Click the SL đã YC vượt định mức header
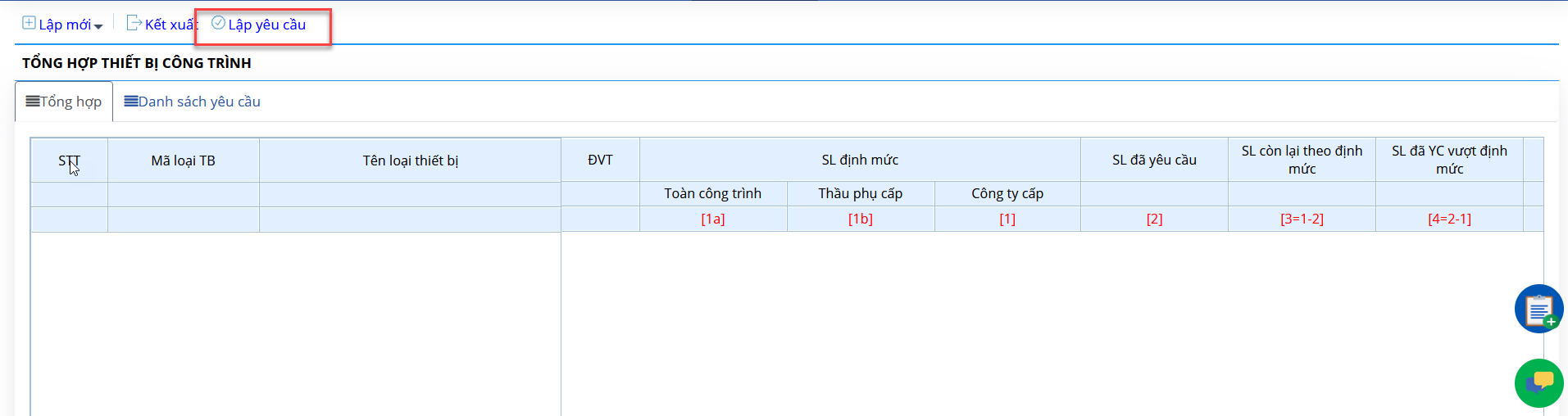 coord(1449,160)
